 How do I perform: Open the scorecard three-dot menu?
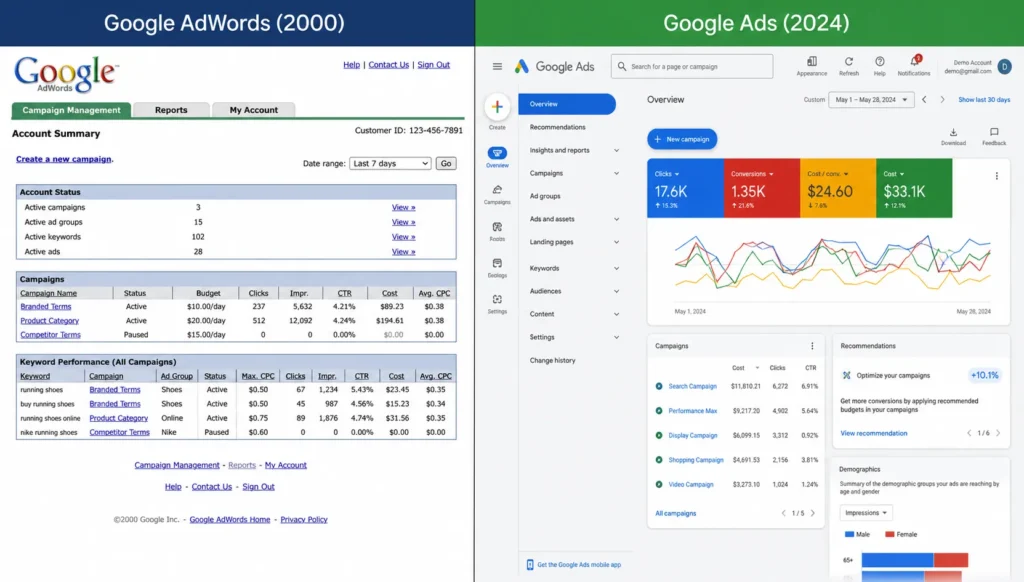click(x=997, y=176)
